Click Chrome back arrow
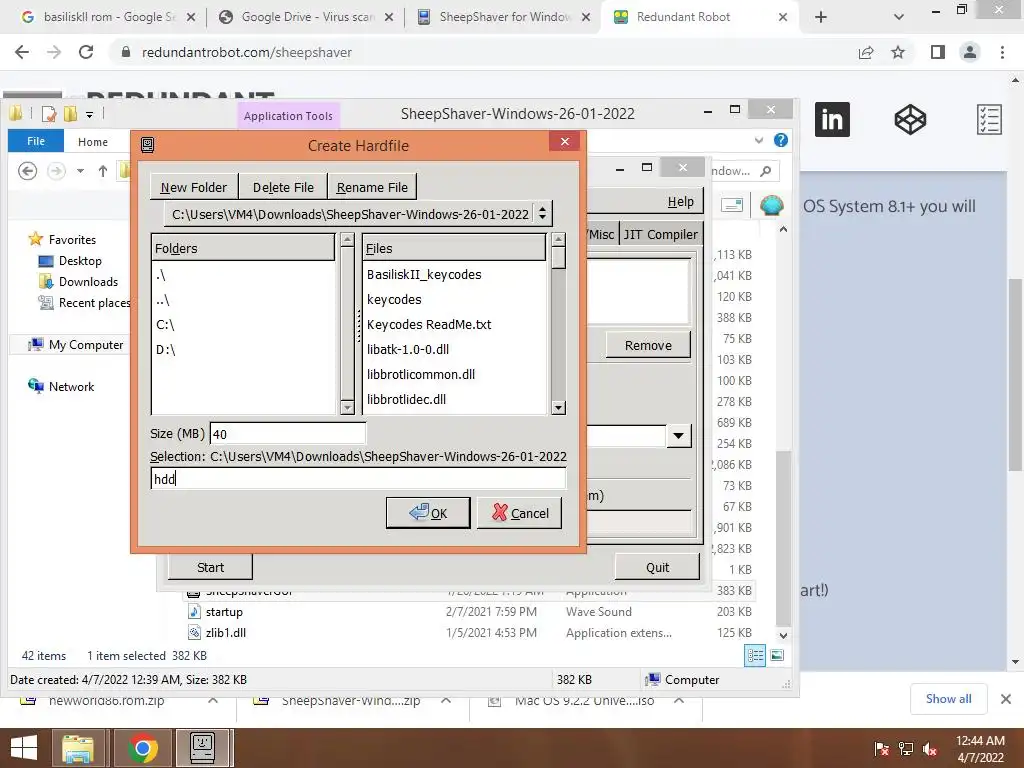The image size is (1024, 768). [x=22, y=52]
